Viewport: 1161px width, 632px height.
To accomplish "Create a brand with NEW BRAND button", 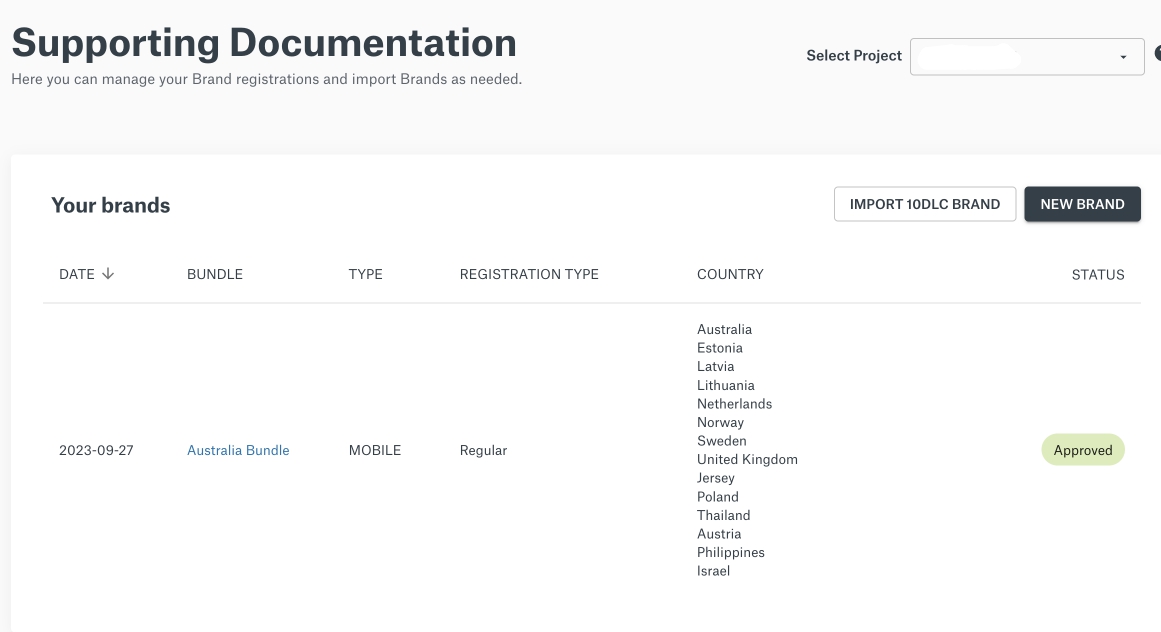I will pyautogui.click(x=1082, y=204).
